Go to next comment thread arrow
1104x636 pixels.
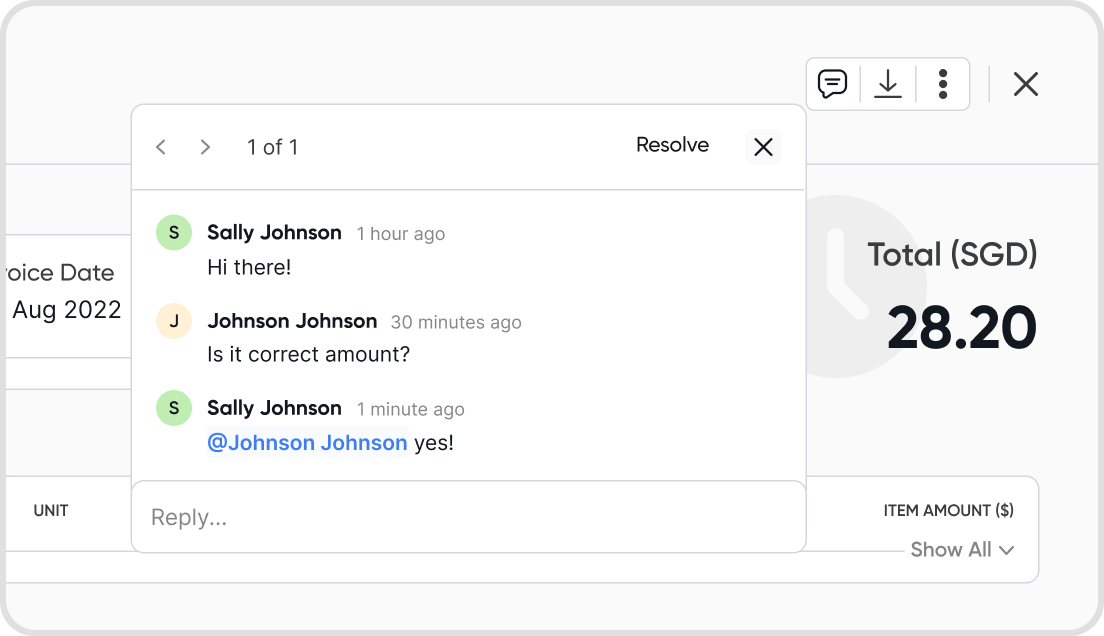click(205, 147)
